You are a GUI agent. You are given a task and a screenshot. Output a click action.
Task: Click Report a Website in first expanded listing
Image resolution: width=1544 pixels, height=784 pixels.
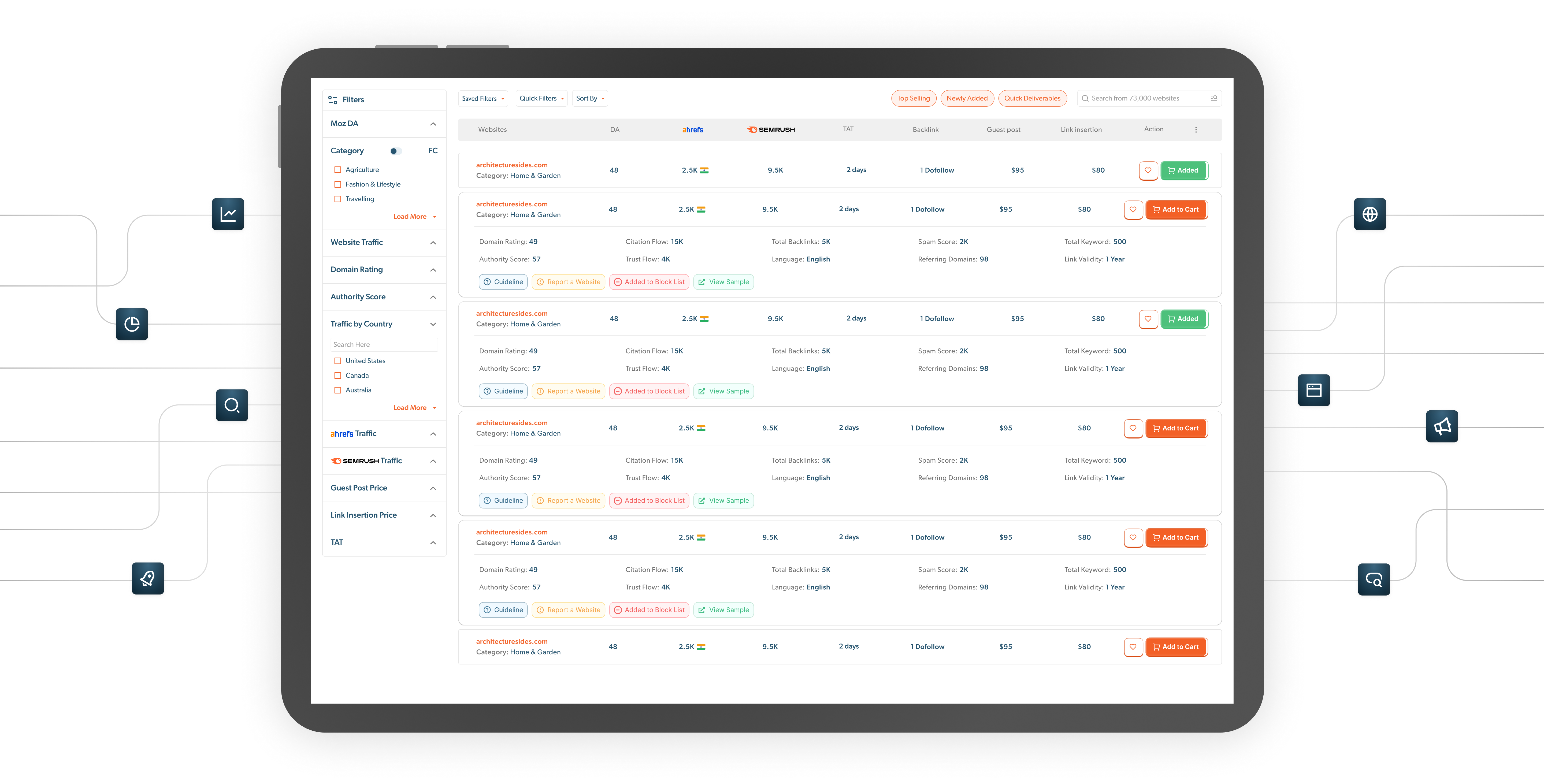568,282
